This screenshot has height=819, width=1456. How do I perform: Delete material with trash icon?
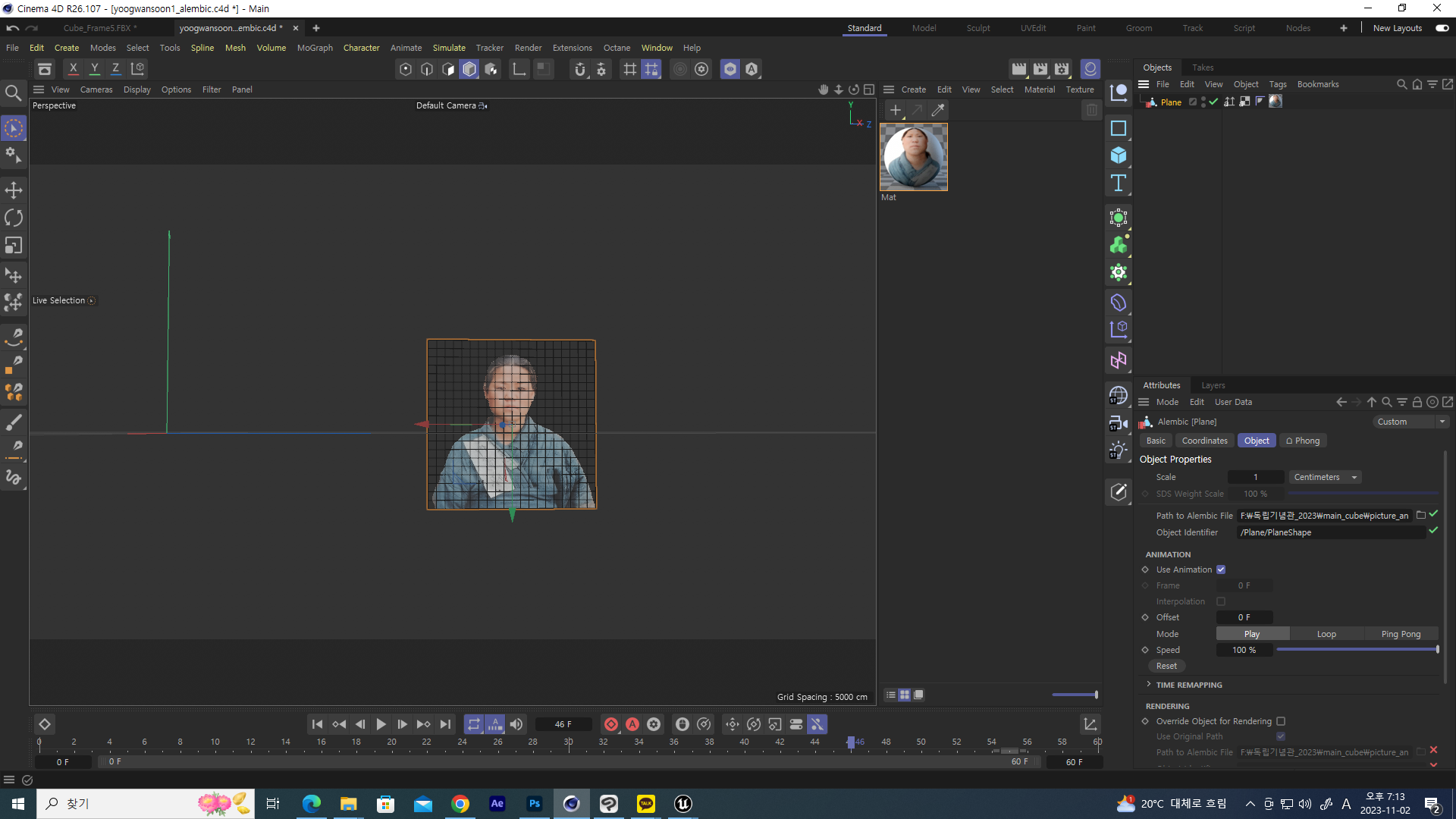tap(1091, 110)
